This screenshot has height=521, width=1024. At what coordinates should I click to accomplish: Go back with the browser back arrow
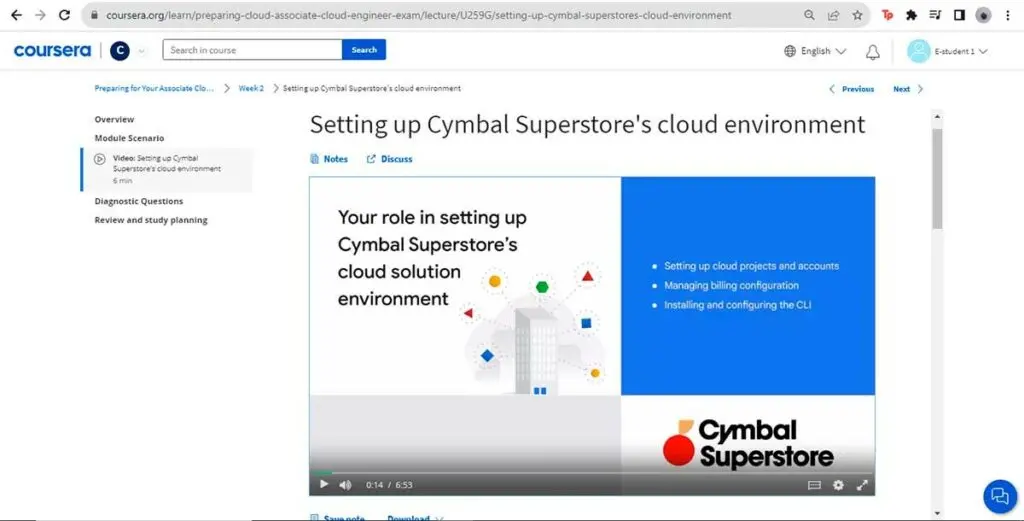point(16,15)
